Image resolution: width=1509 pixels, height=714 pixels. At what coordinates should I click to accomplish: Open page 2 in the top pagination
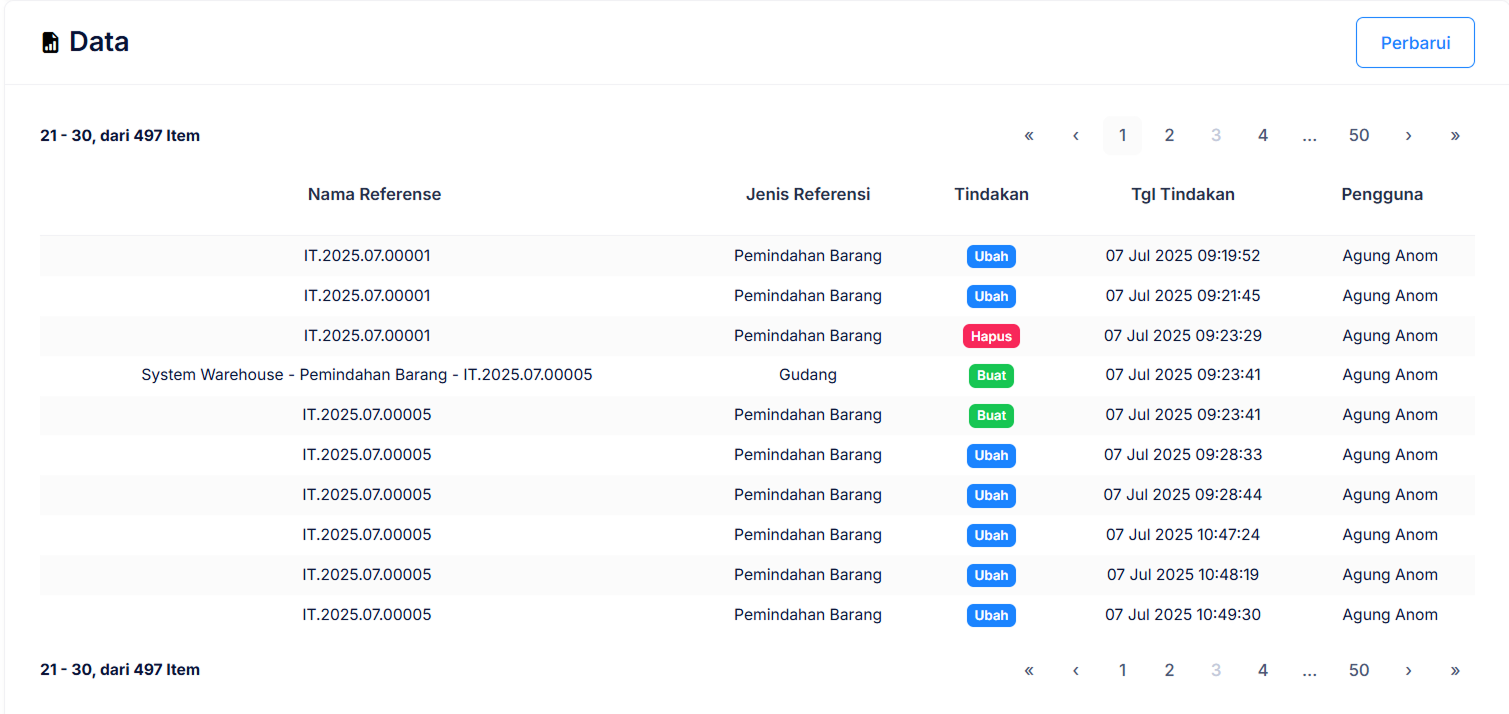tap(1168, 136)
